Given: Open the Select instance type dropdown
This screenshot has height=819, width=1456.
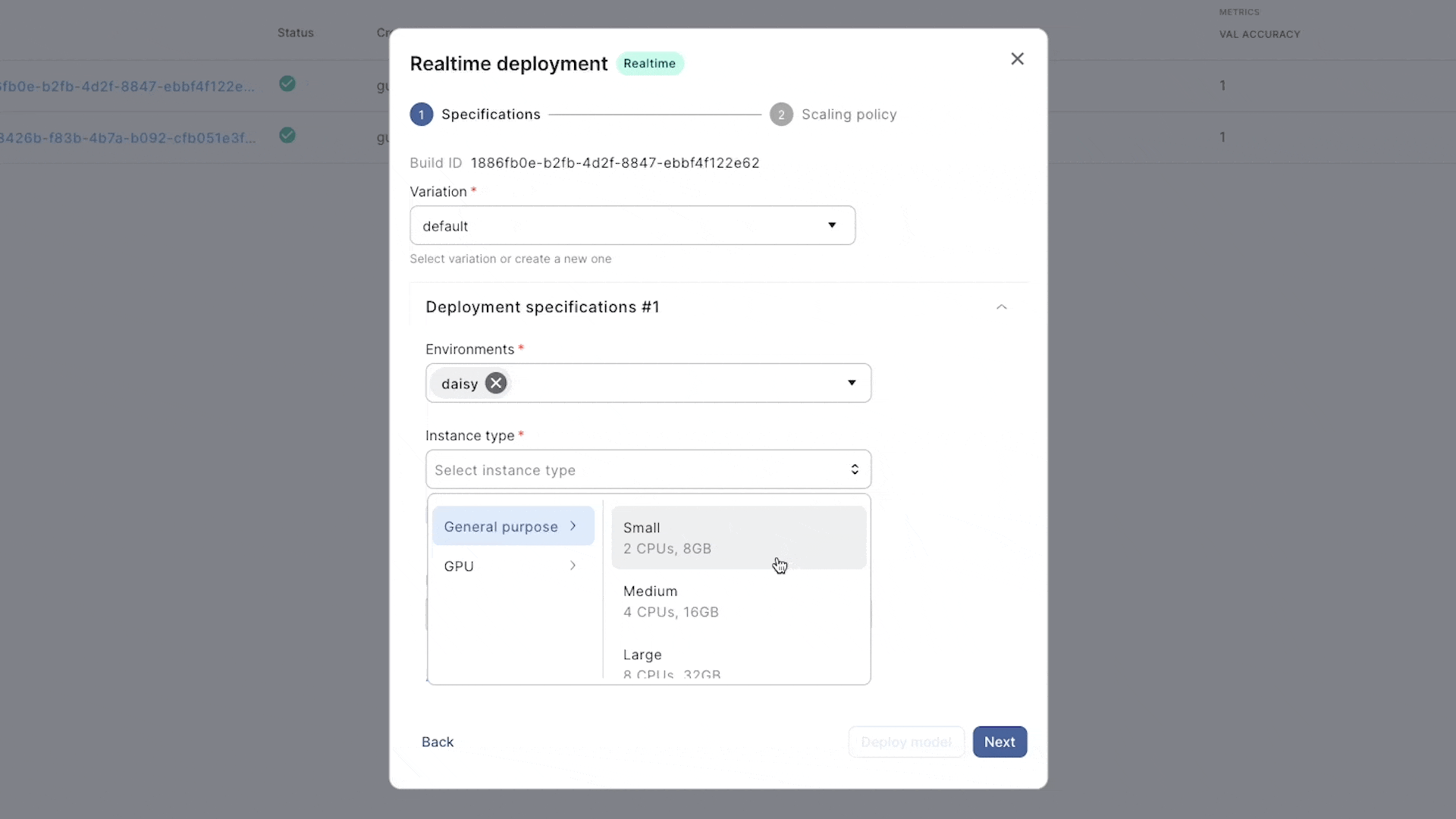Looking at the screenshot, I should tap(648, 469).
